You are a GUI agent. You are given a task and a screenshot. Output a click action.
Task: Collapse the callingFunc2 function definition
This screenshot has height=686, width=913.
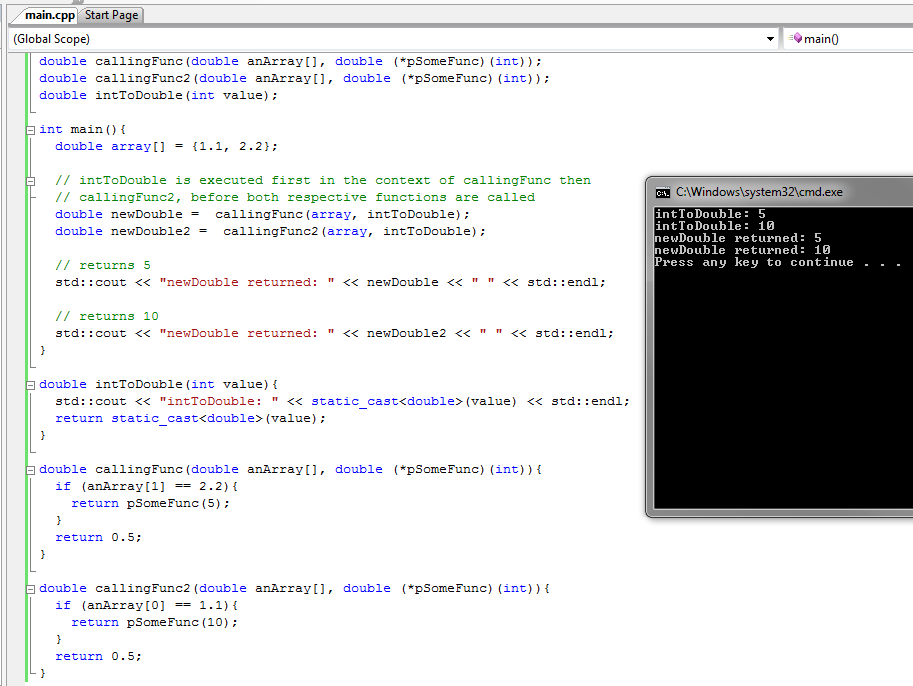coord(31,589)
